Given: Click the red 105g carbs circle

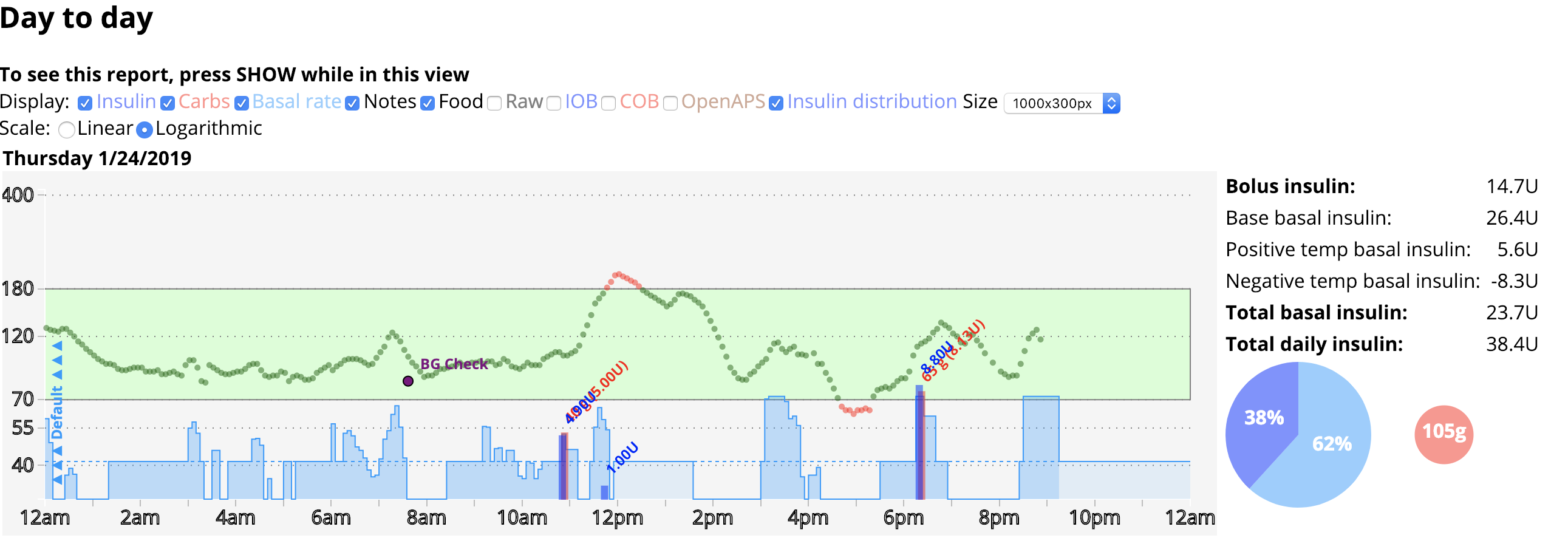Looking at the screenshot, I should [1444, 435].
